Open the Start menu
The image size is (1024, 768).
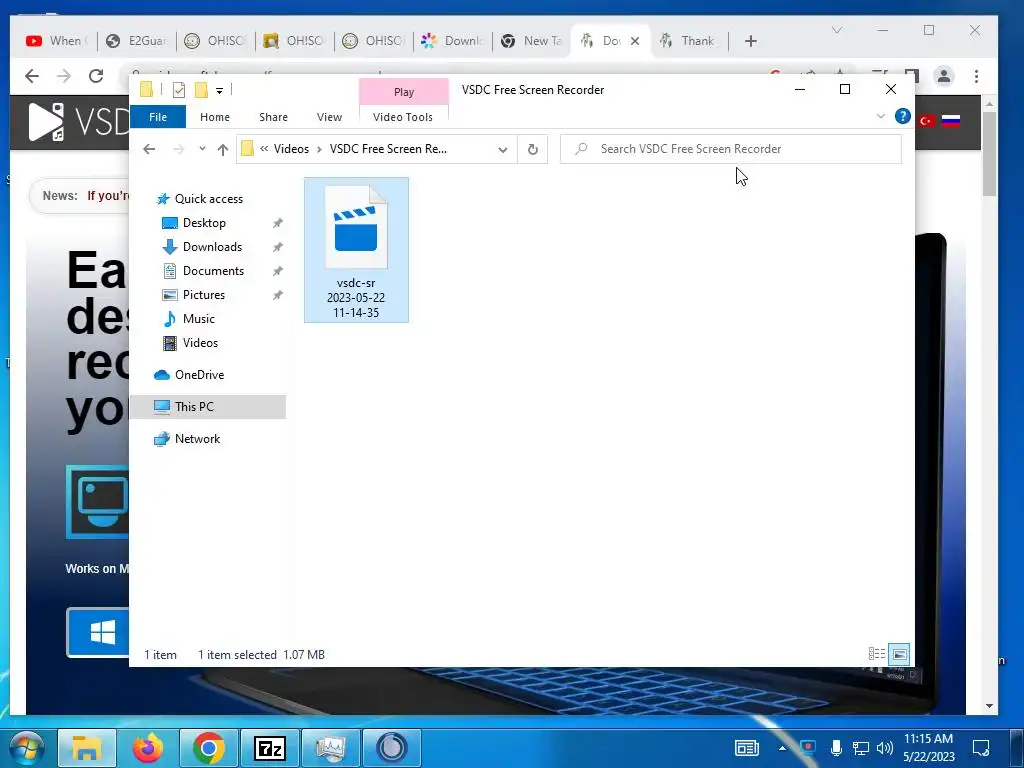click(x=27, y=748)
